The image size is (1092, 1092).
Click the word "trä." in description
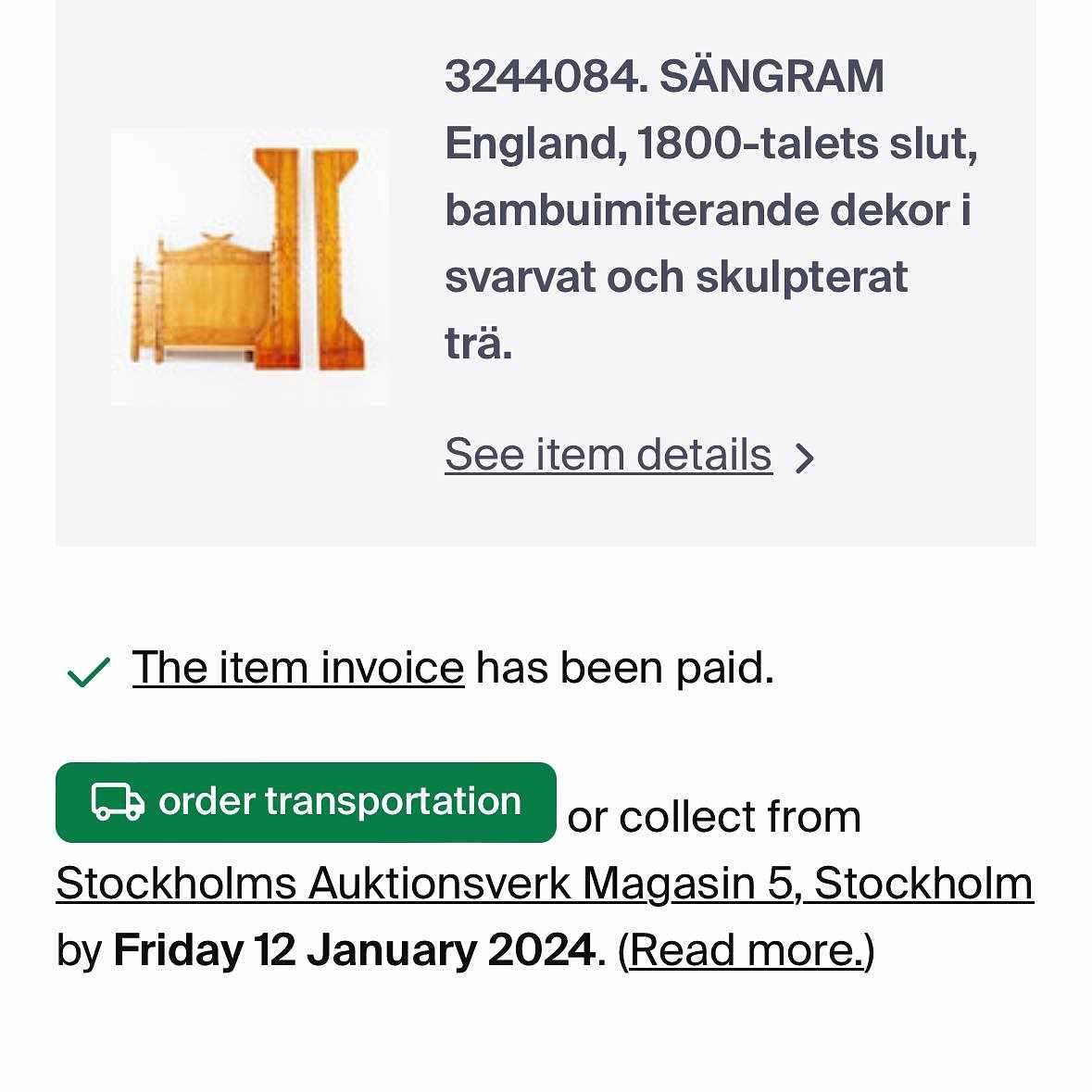[478, 344]
